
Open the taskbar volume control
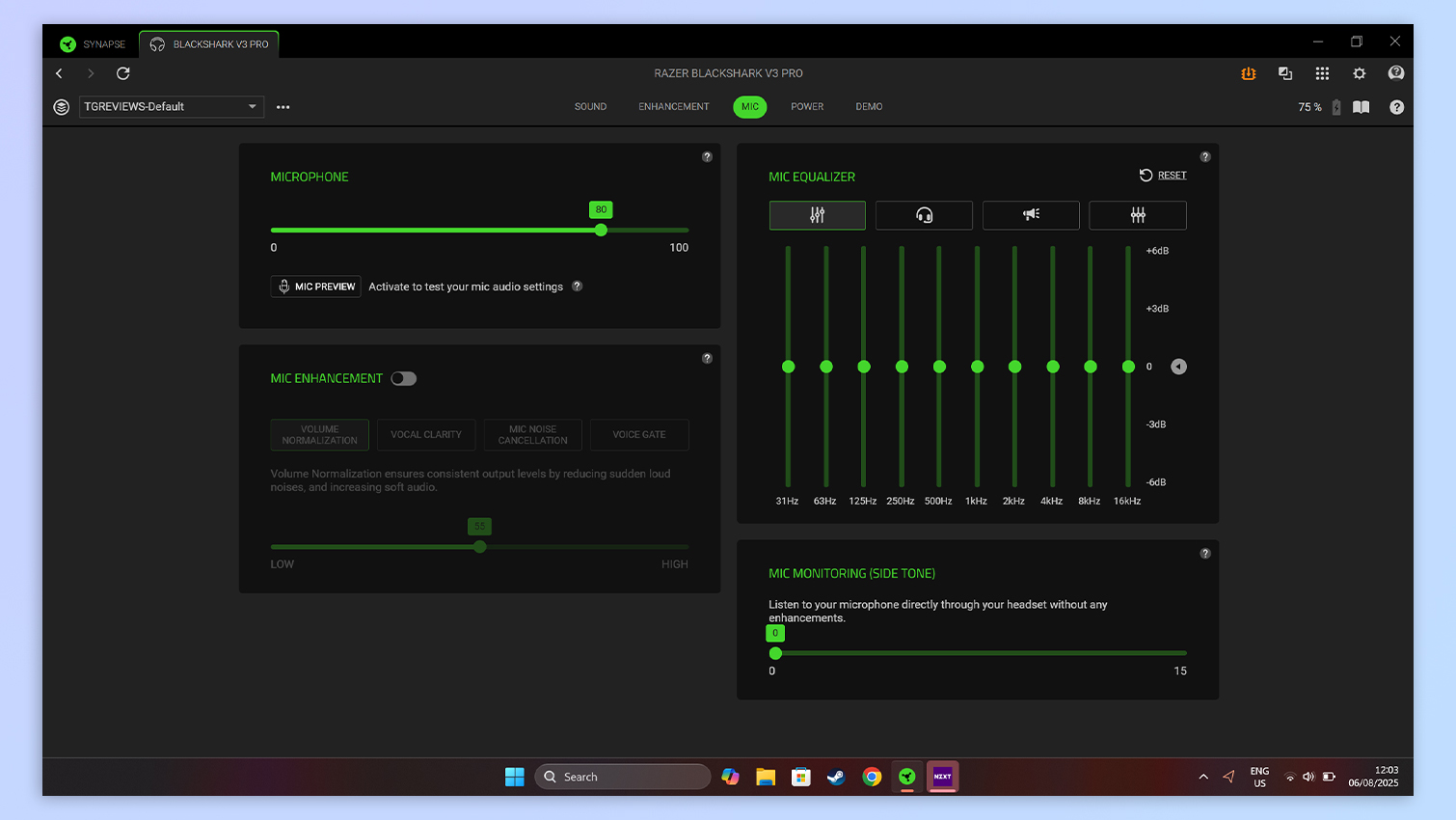coord(1308,777)
